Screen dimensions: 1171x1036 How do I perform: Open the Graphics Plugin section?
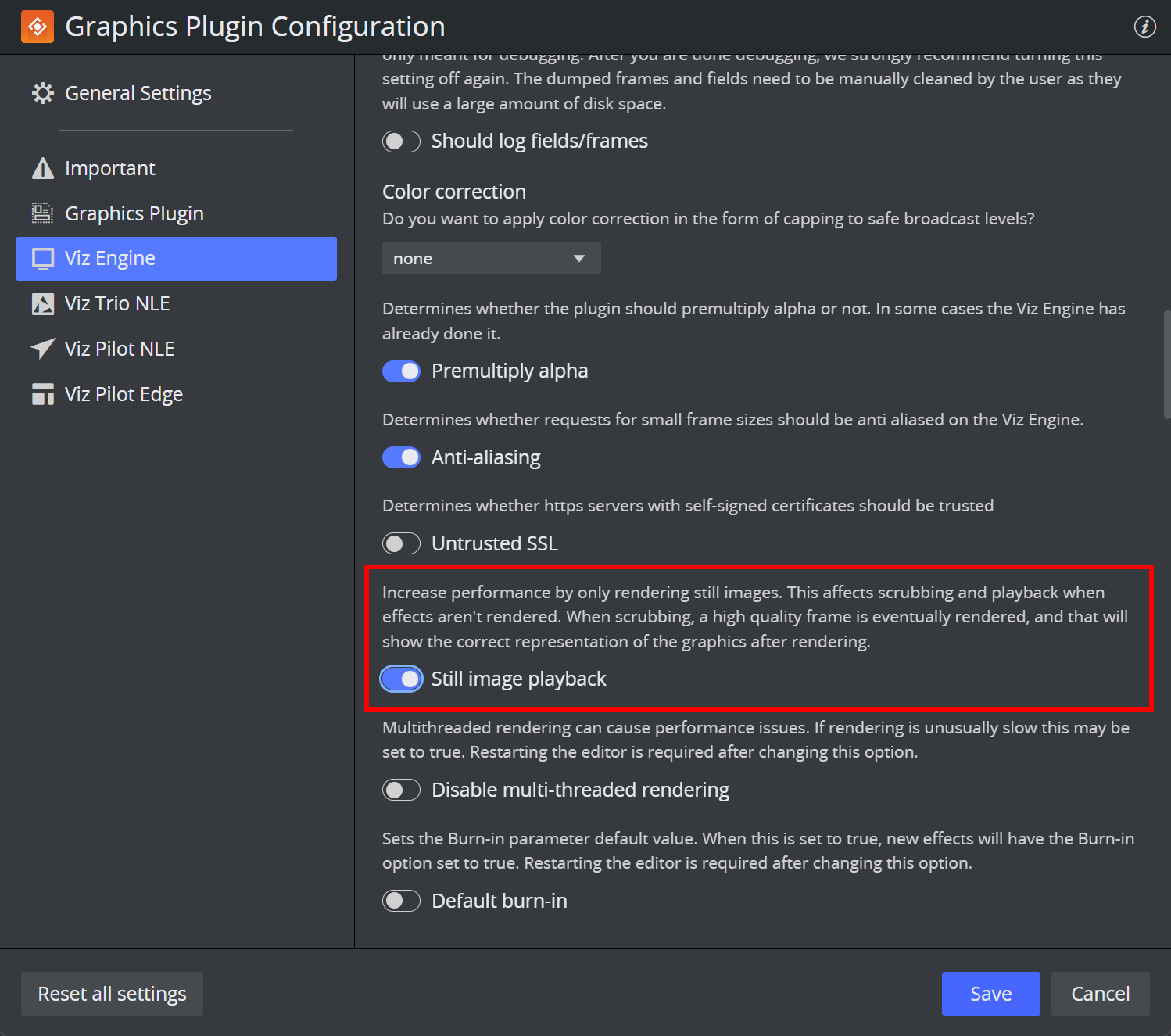pyautogui.click(x=134, y=213)
